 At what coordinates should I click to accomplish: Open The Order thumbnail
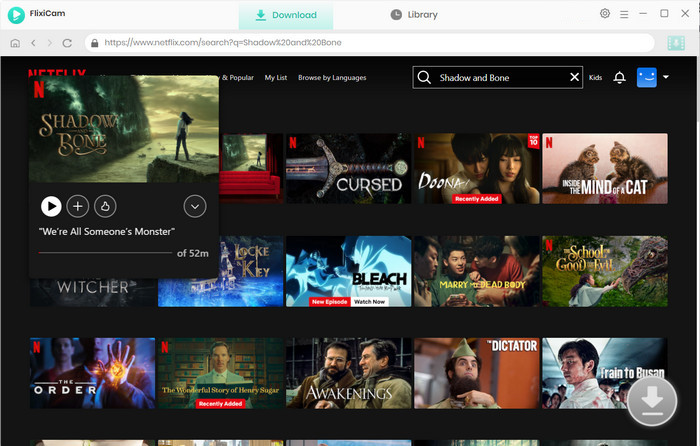(92, 373)
